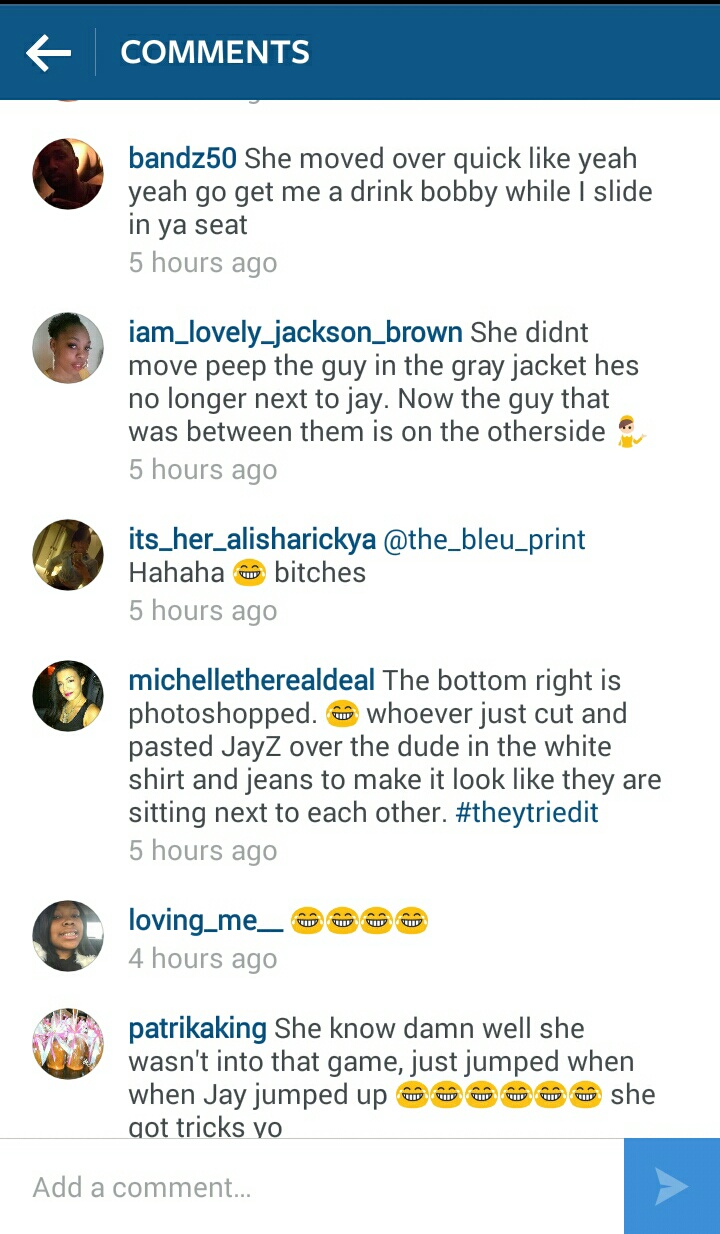The height and width of the screenshot is (1234, 720).
Task: Open iam_lovely_jackson_brown's avatar
Action: pos(68,348)
